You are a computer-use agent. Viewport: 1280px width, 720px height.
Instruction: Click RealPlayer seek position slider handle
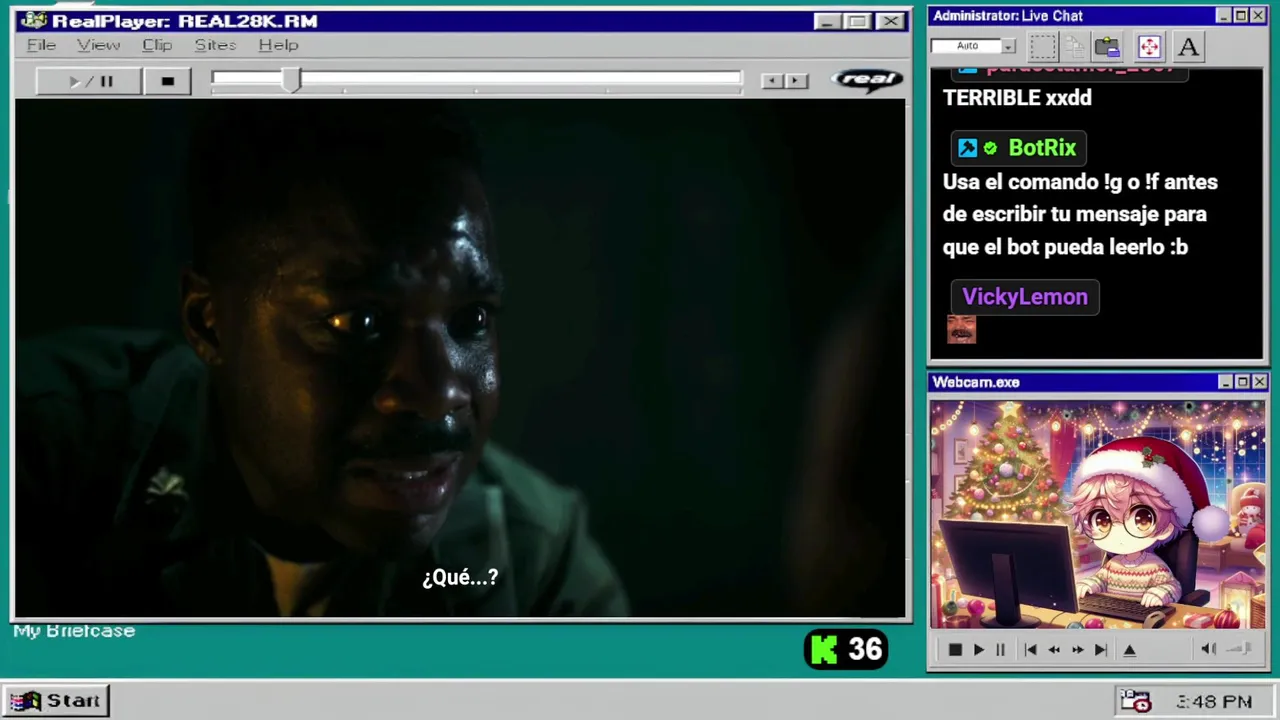tap(291, 81)
